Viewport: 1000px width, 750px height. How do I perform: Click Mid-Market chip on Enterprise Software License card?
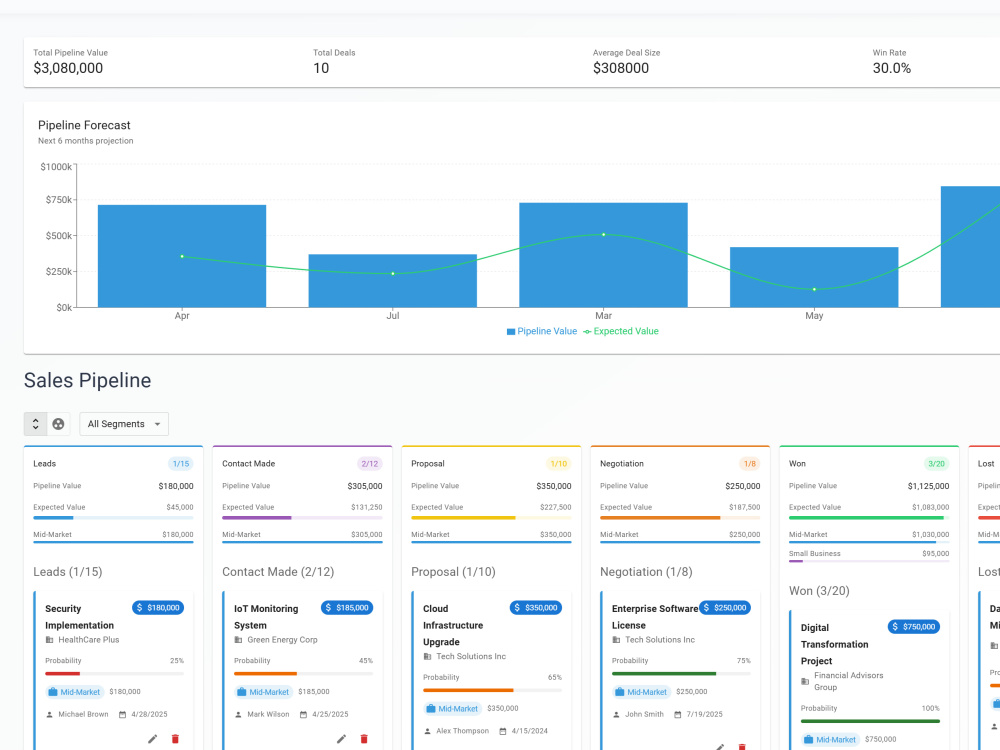pos(642,692)
